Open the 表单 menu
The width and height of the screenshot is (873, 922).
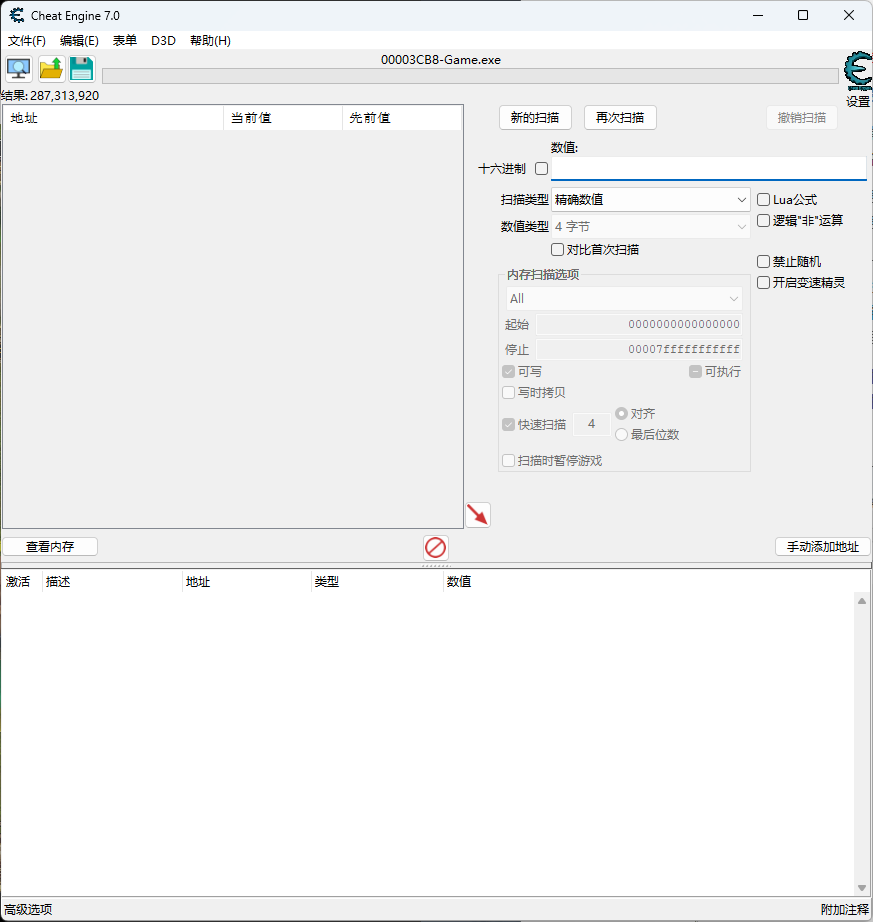click(x=125, y=41)
